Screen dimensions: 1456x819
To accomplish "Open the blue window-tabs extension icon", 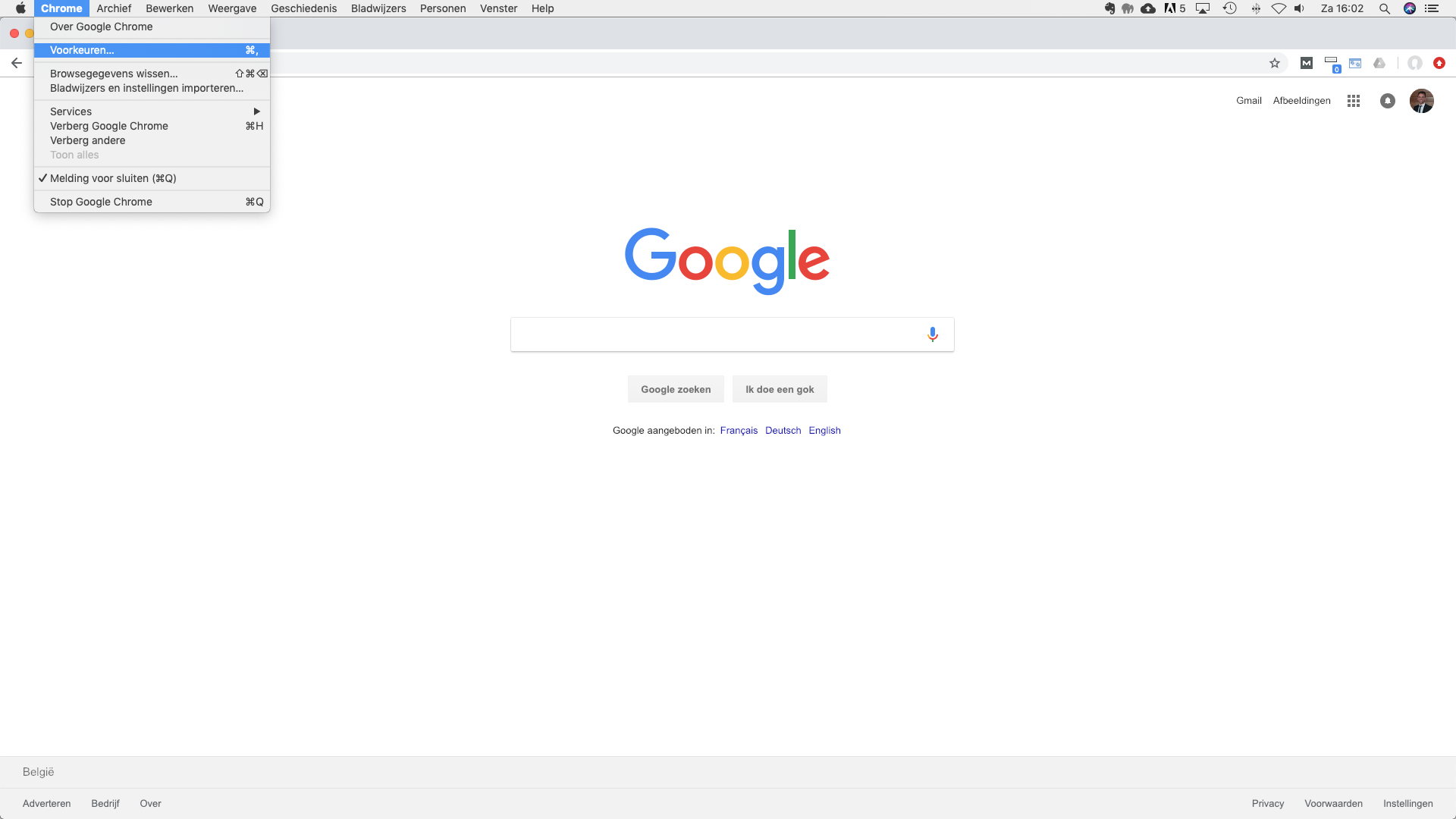I will [x=1355, y=63].
